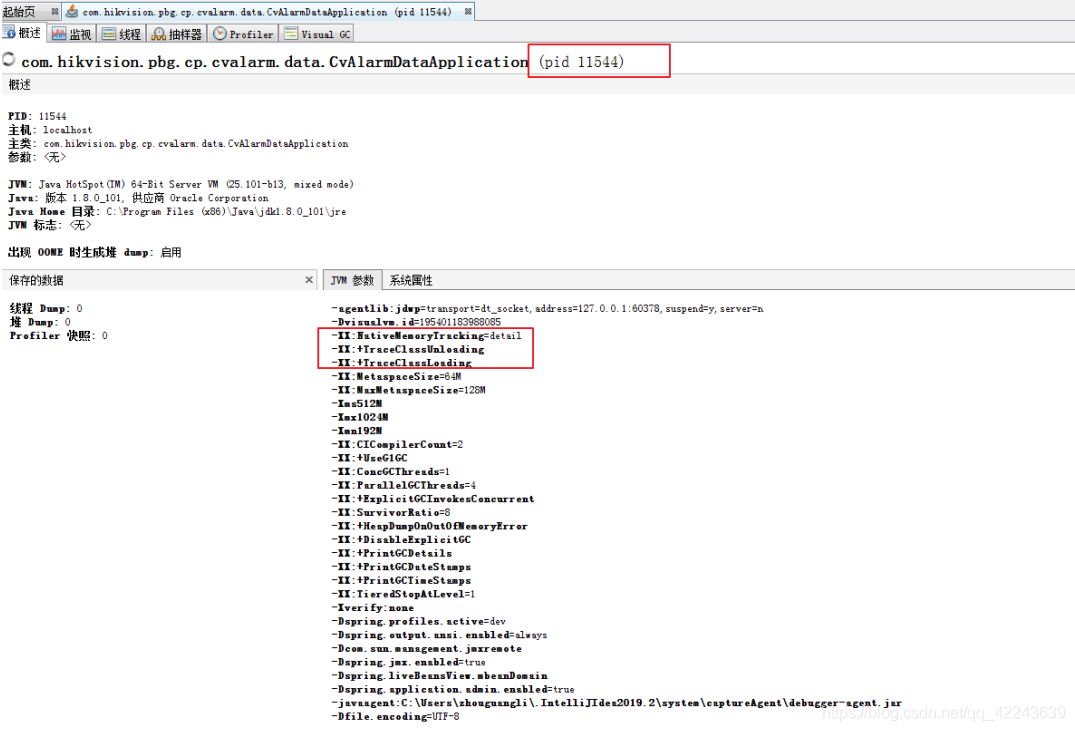This screenshot has height=731, width=1075.
Task: Click the -Dcom.sun.management.jmxremote argument
Action: (x=427, y=649)
